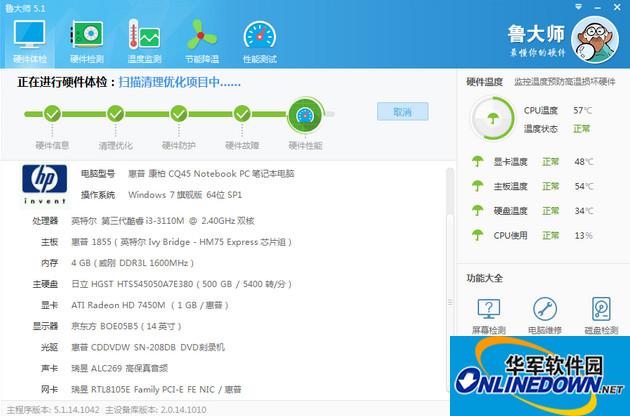This screenshot has width=630, height=416.
Task: Go to the 性能测试 gauge tab
Action: (x=260, y=41)
